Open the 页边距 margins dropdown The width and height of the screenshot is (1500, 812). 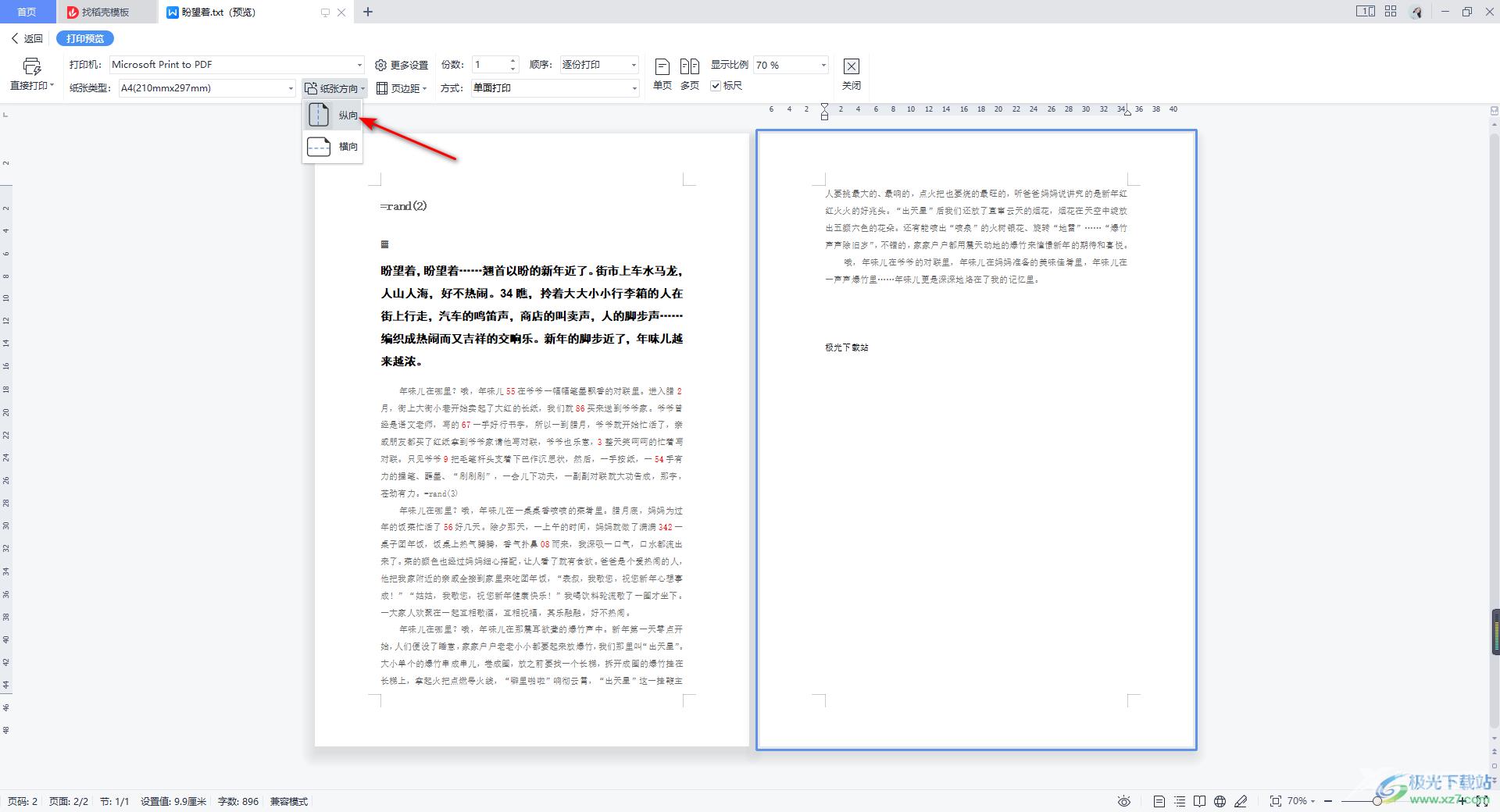pos(402,88)
